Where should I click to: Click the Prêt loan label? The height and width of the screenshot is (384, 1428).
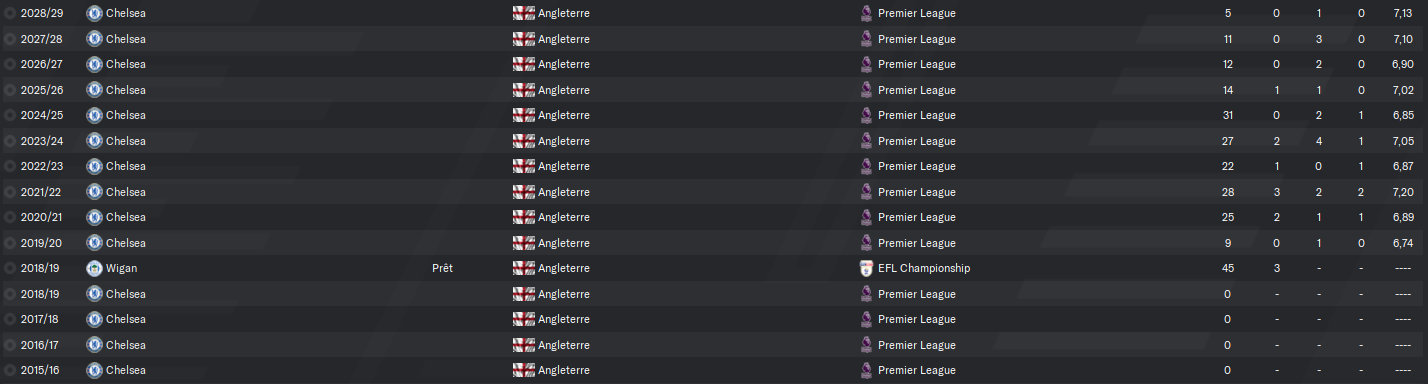click(442, 268)
